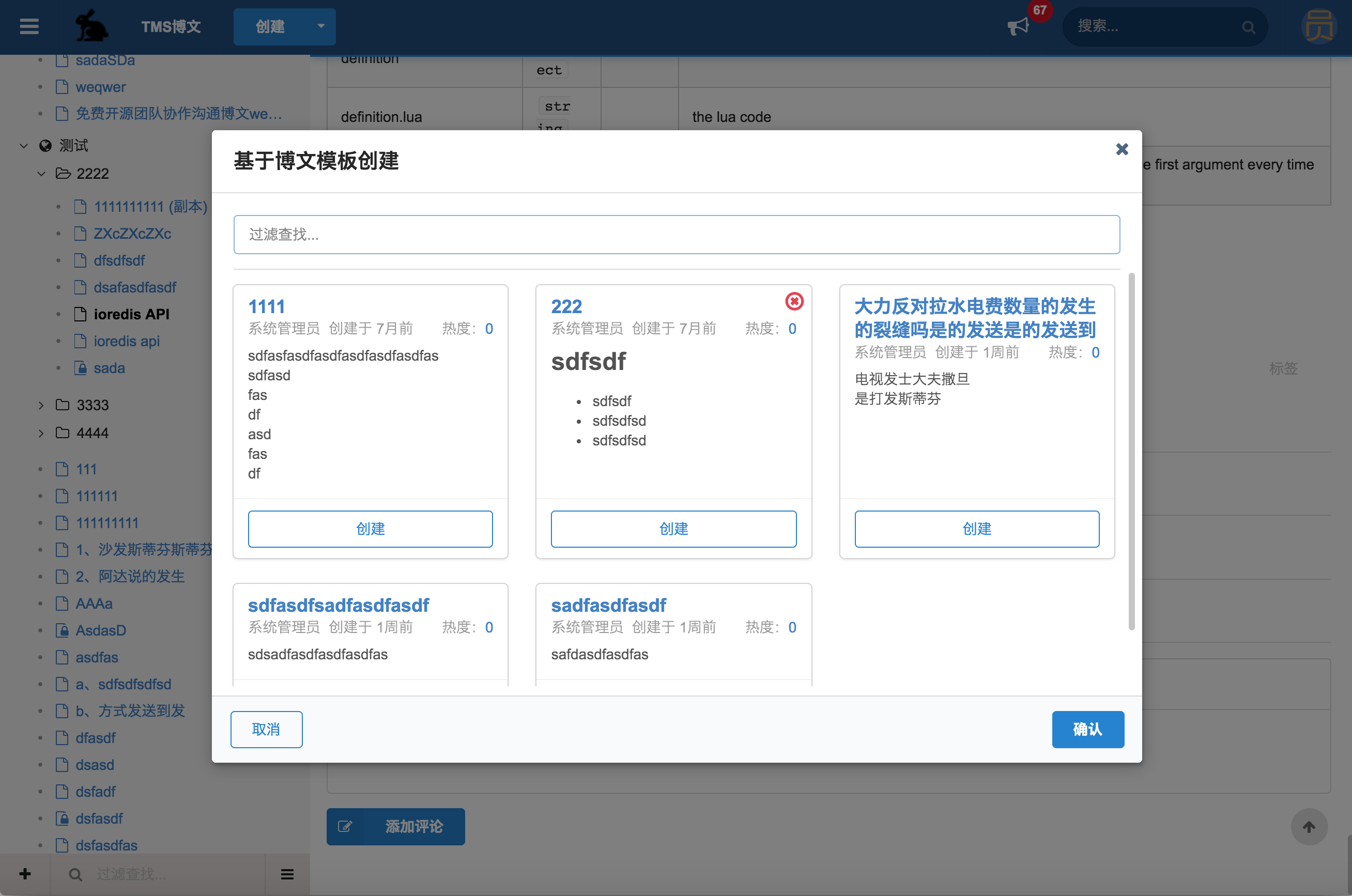Image resolution: width=1352 pixels, height=896 pixels.
Task: Open the sdfasdfsadfasdfasdf template title link
Action: (x=339, y=605)
